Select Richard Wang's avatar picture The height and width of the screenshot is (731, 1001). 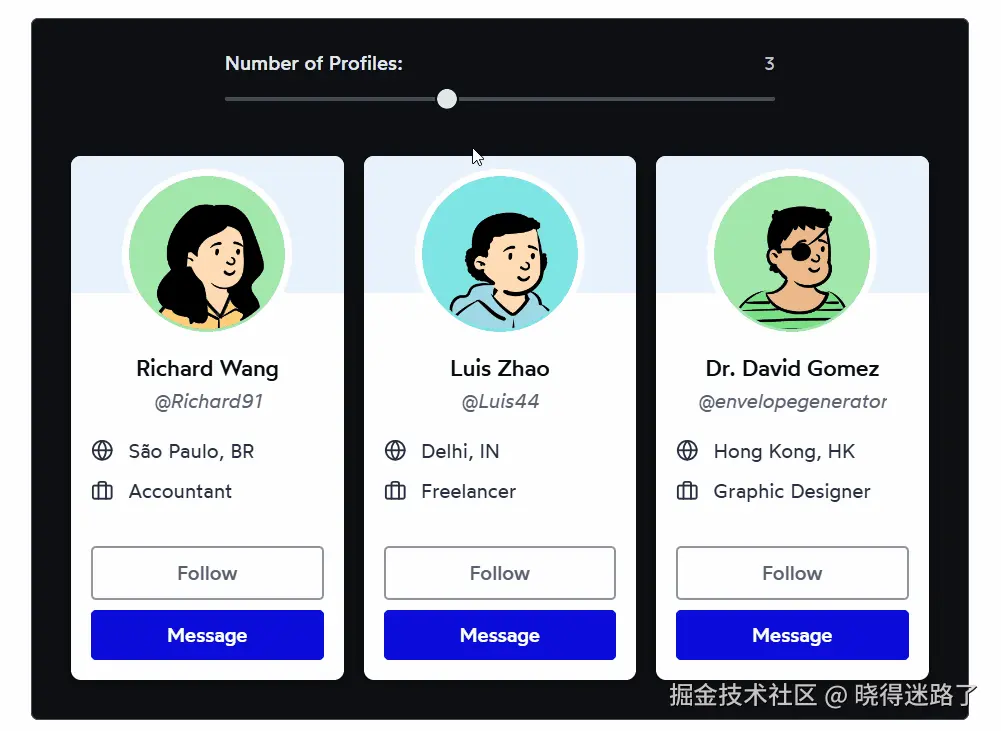point(207,254)
